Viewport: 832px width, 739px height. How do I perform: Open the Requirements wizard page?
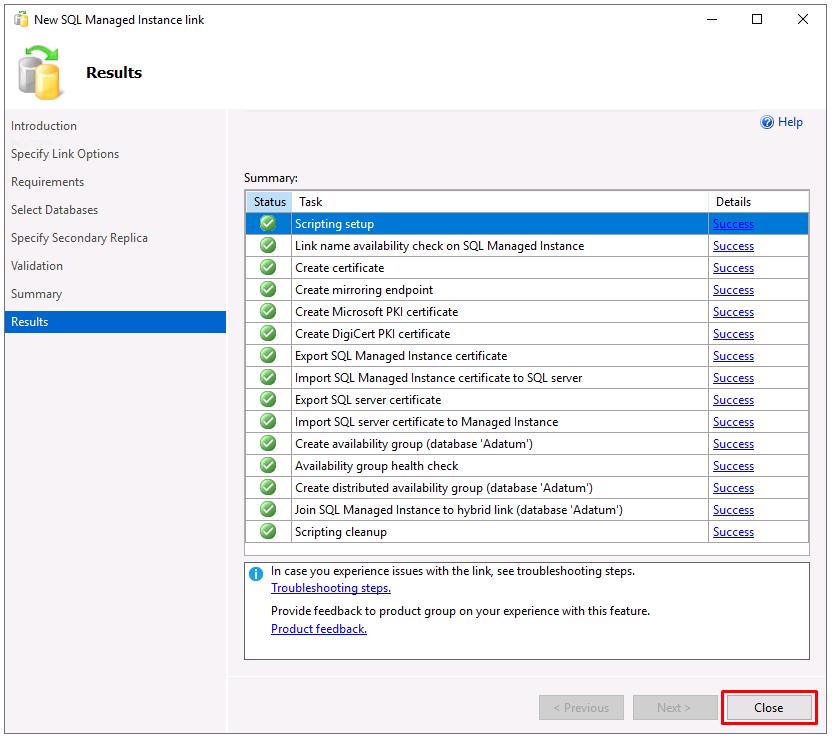[x=48, y=182]
